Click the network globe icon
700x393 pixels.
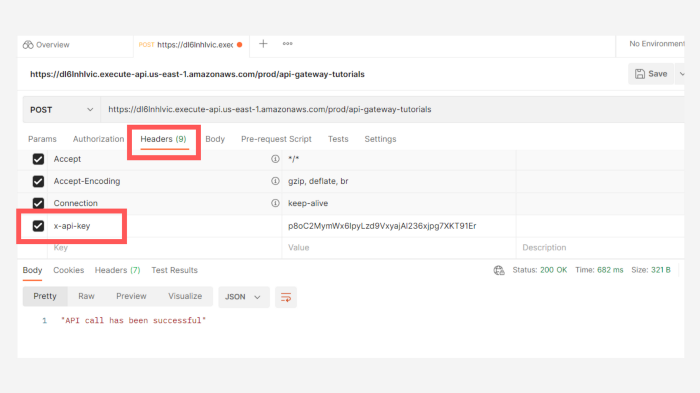[x=499, y=270]
